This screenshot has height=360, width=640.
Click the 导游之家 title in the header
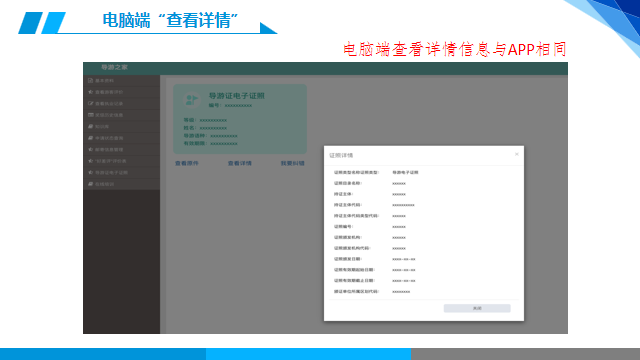pyautogui.click(x=114, y=67)
